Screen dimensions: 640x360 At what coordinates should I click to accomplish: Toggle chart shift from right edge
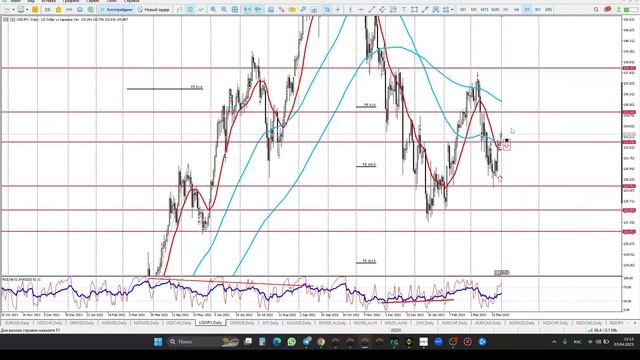coord(258,9)
